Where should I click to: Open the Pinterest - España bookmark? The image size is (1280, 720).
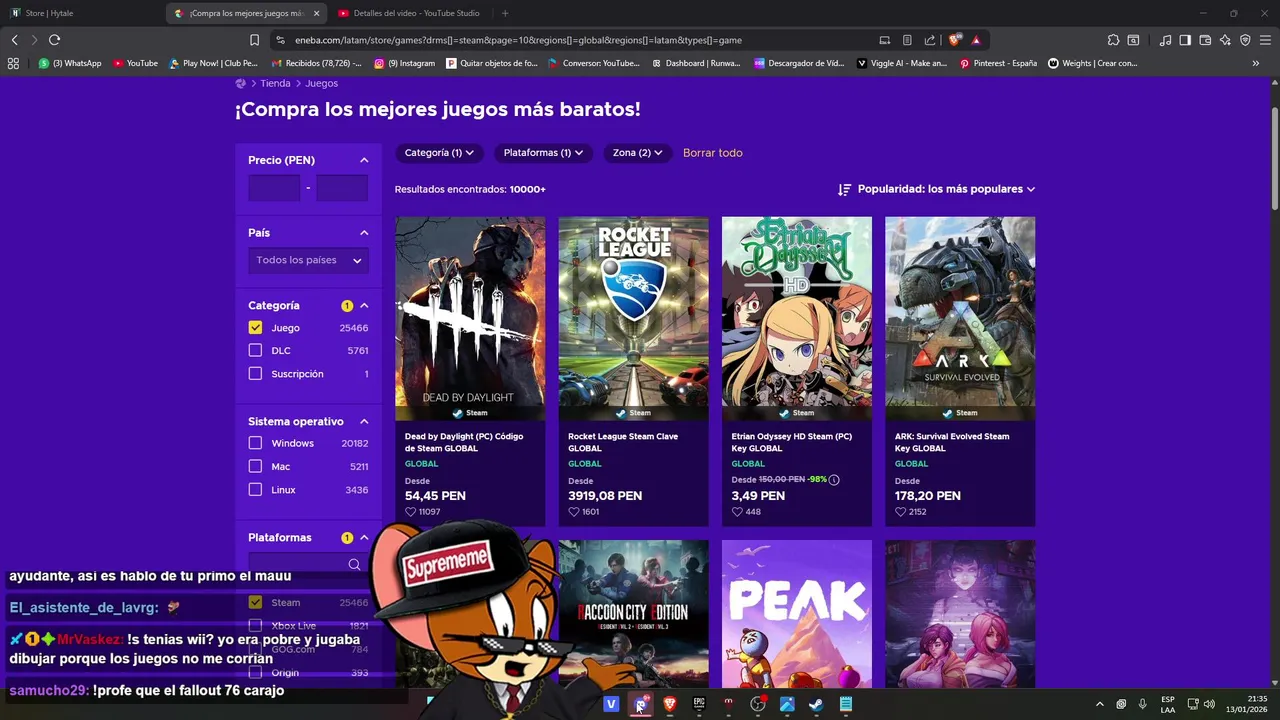point(998,63)
